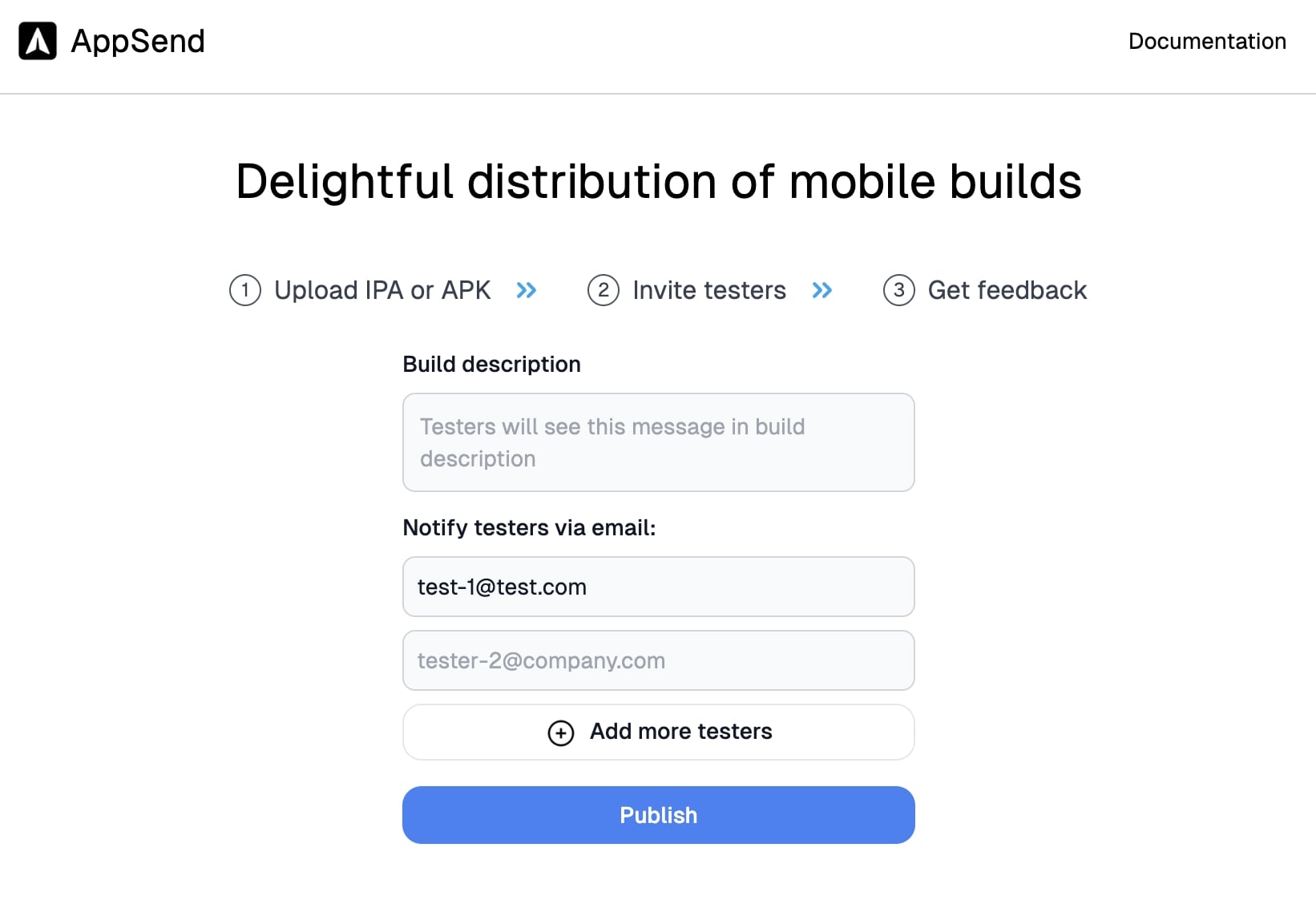Select the Invite testers step label

[709, 290]
